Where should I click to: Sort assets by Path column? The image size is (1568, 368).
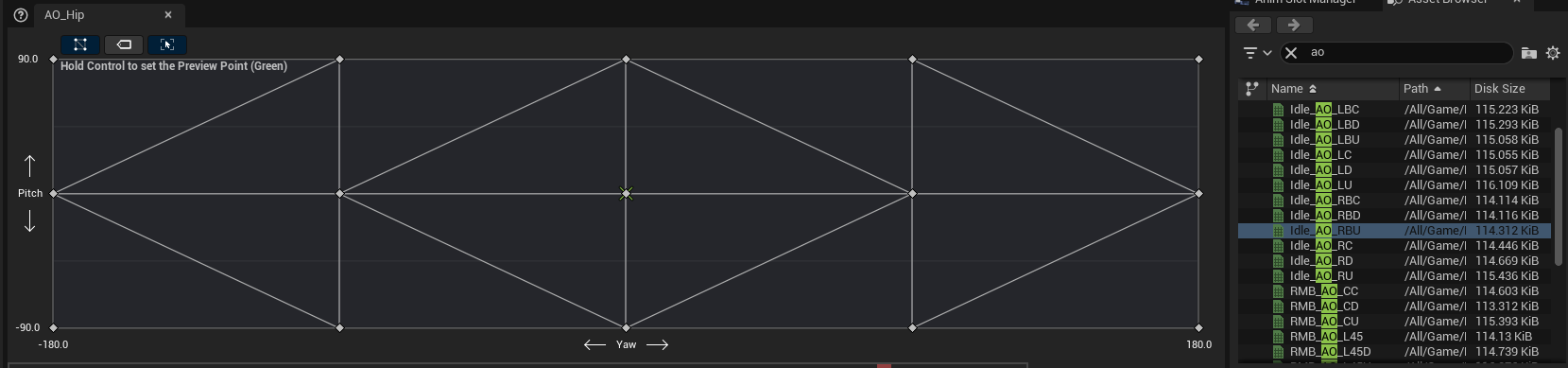point(1434,89)
